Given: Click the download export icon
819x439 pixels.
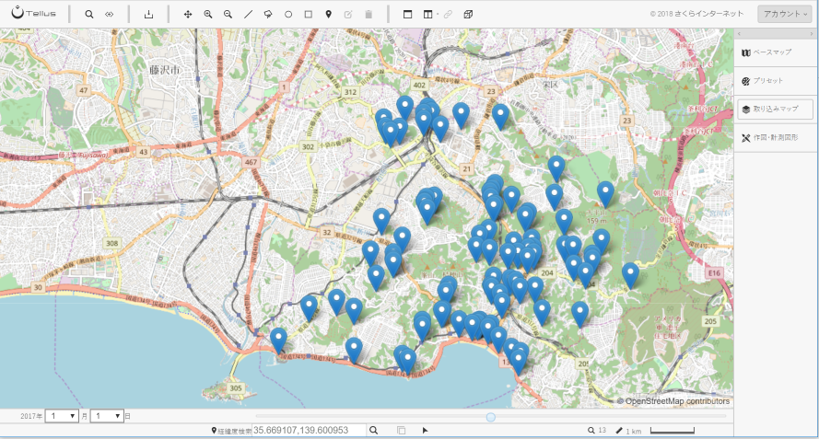Looking at the screenshot, I should 149,14.
